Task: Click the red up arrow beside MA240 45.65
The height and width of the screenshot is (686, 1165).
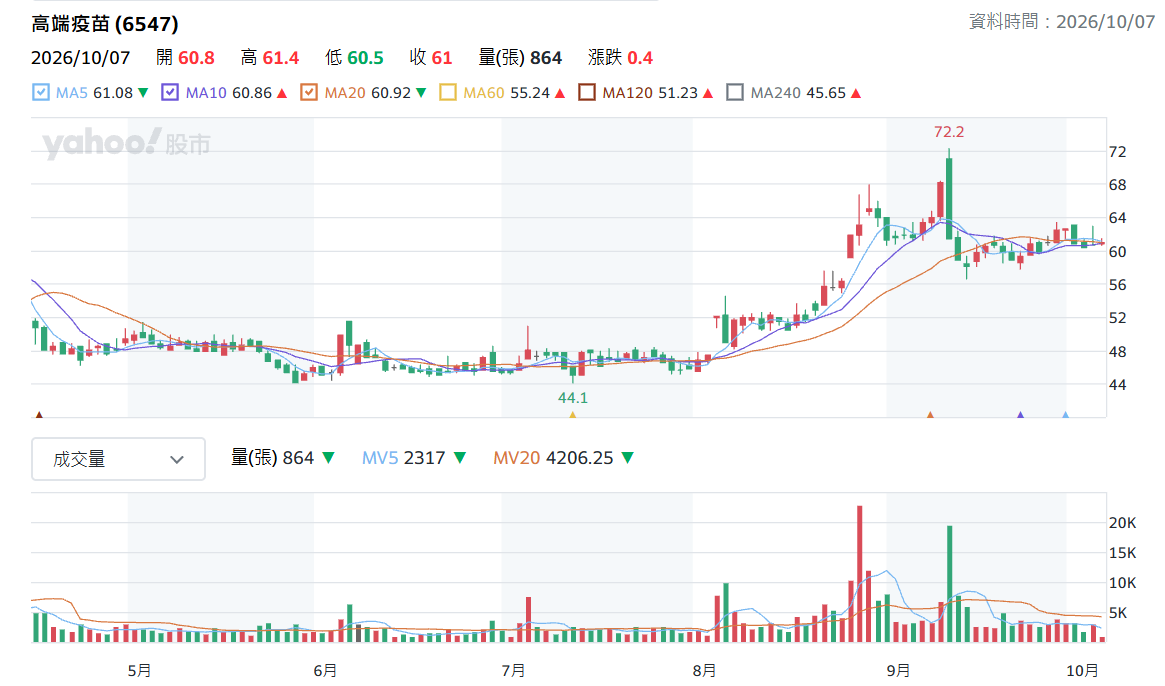Action: point(856,93)
